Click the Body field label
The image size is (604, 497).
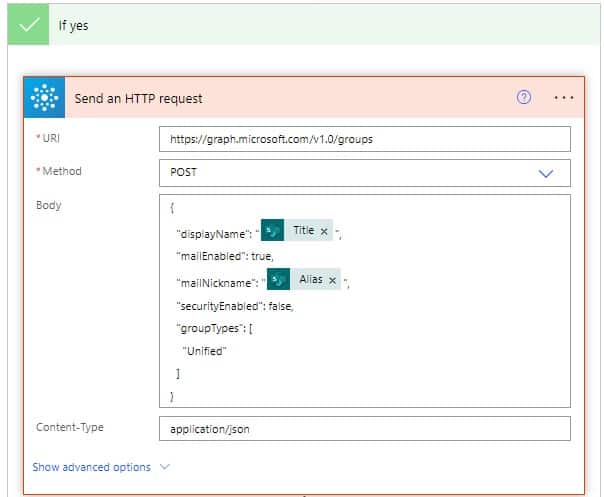[x=49, y=205]
